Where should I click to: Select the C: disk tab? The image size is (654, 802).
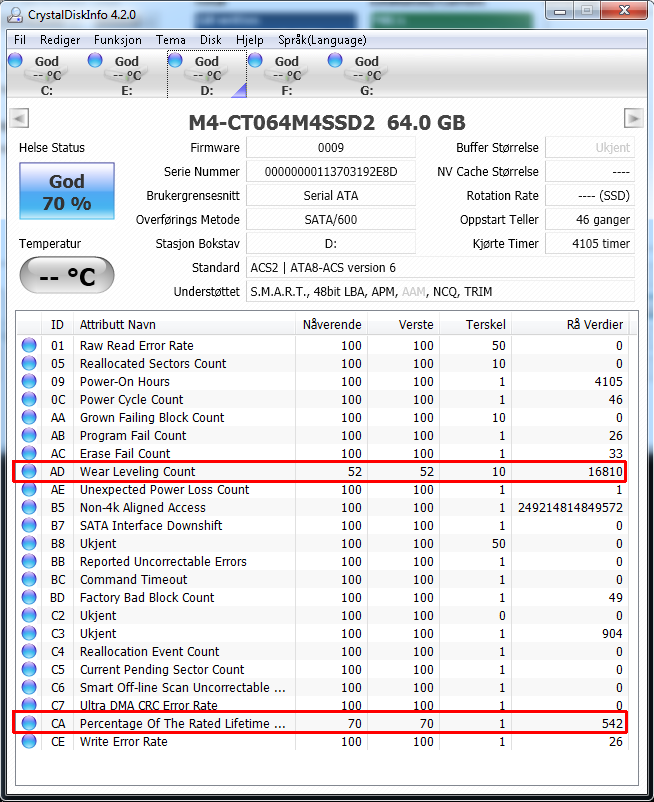(x=46, y=74)
